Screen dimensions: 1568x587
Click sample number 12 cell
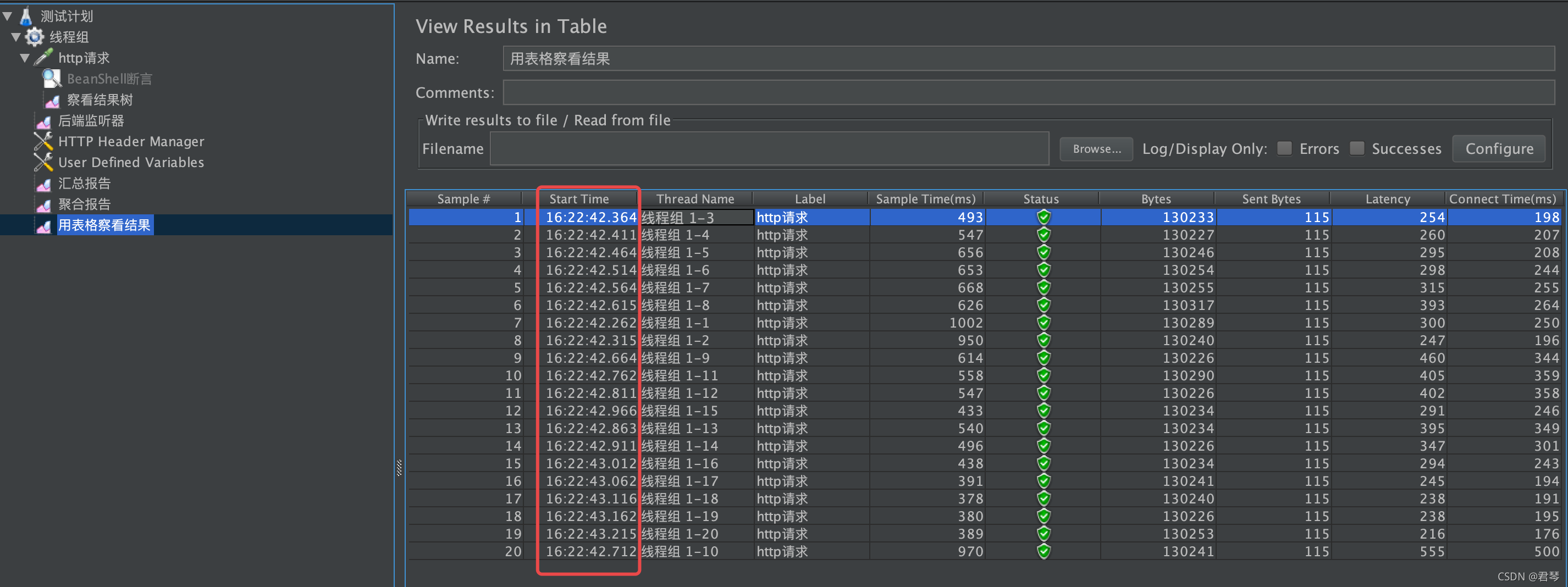[x=465, y=411]
